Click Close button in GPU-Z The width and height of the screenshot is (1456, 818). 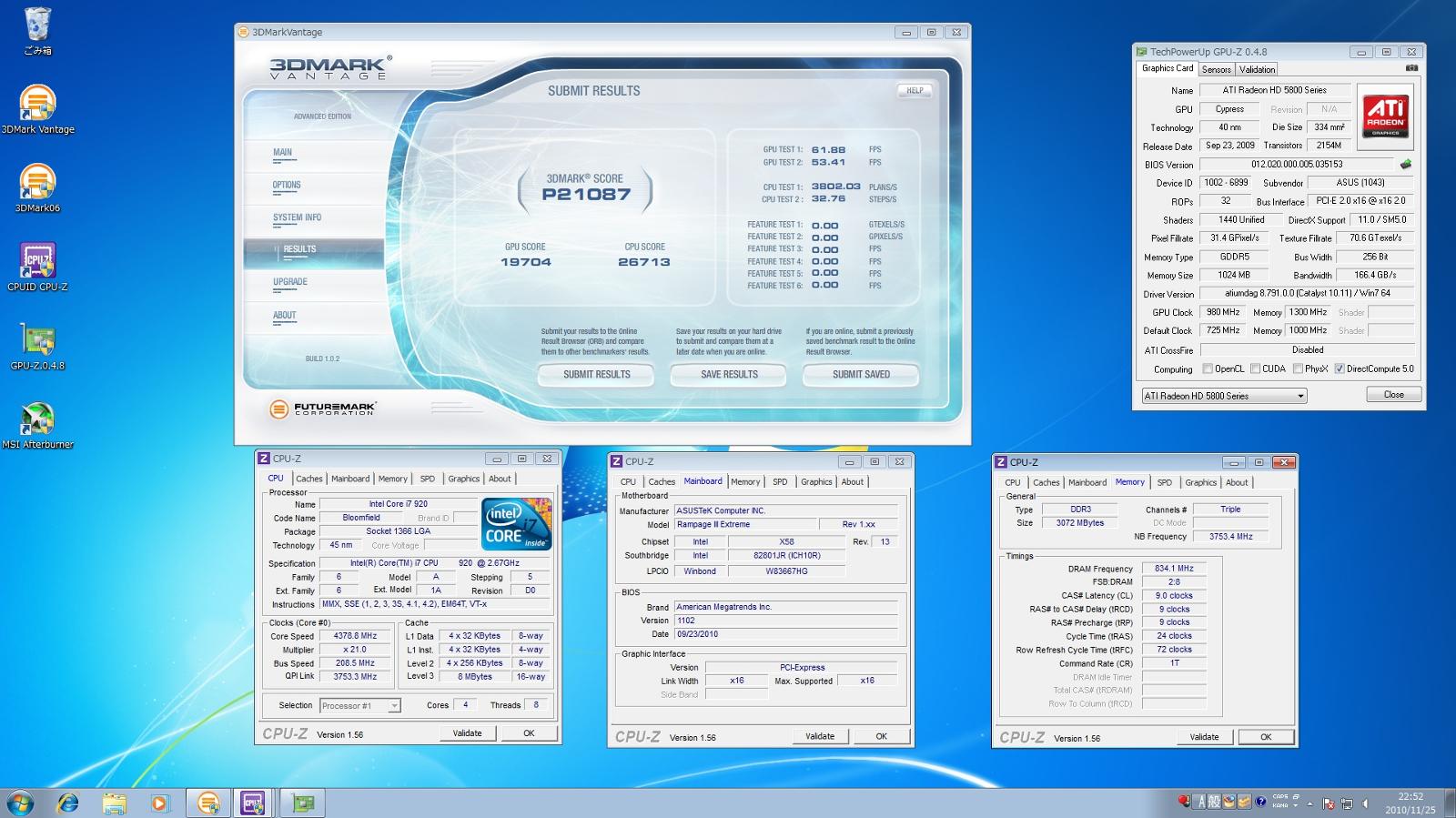point(1393,395)
